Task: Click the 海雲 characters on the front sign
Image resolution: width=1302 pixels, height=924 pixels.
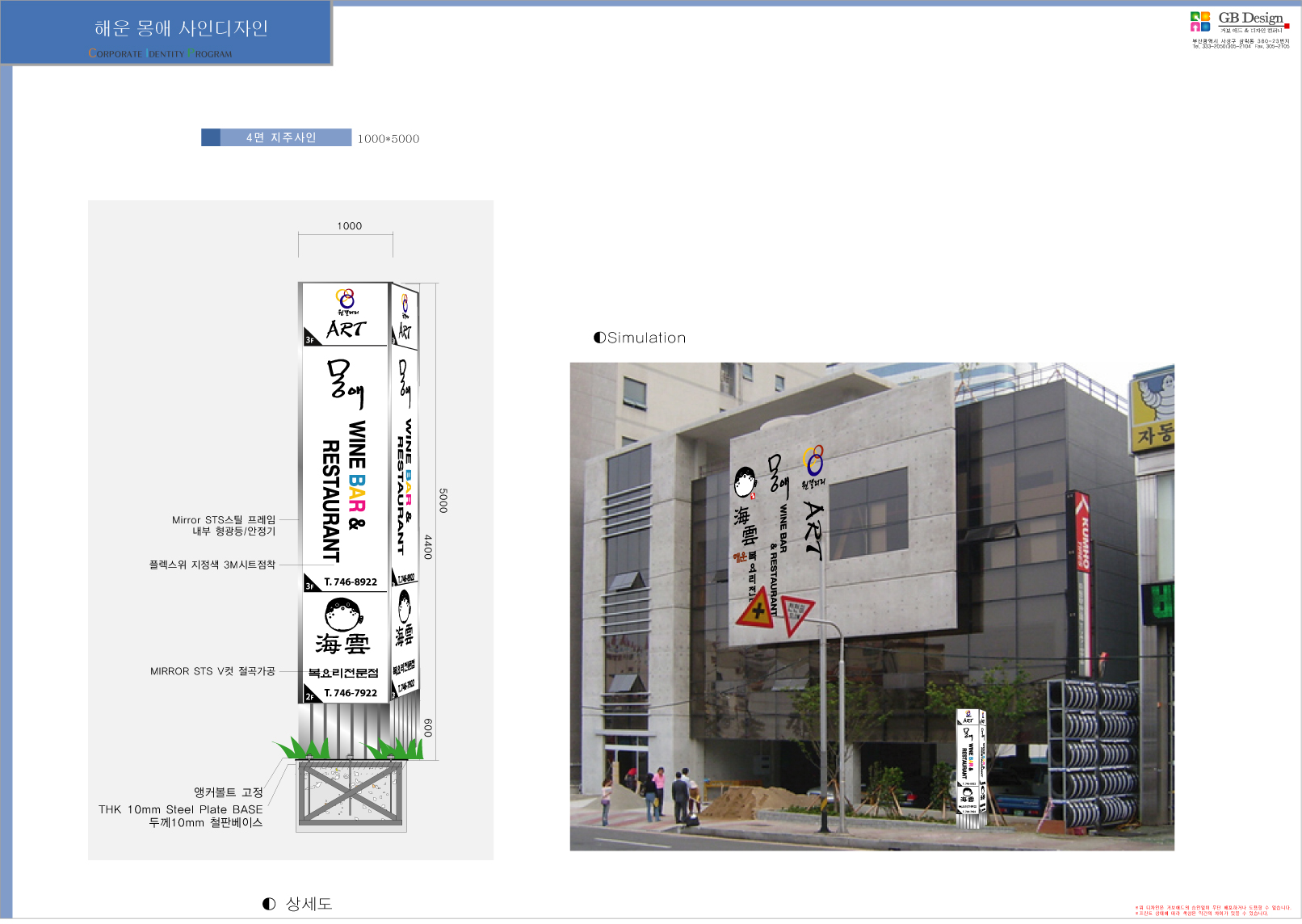Action: pos(343,645)
